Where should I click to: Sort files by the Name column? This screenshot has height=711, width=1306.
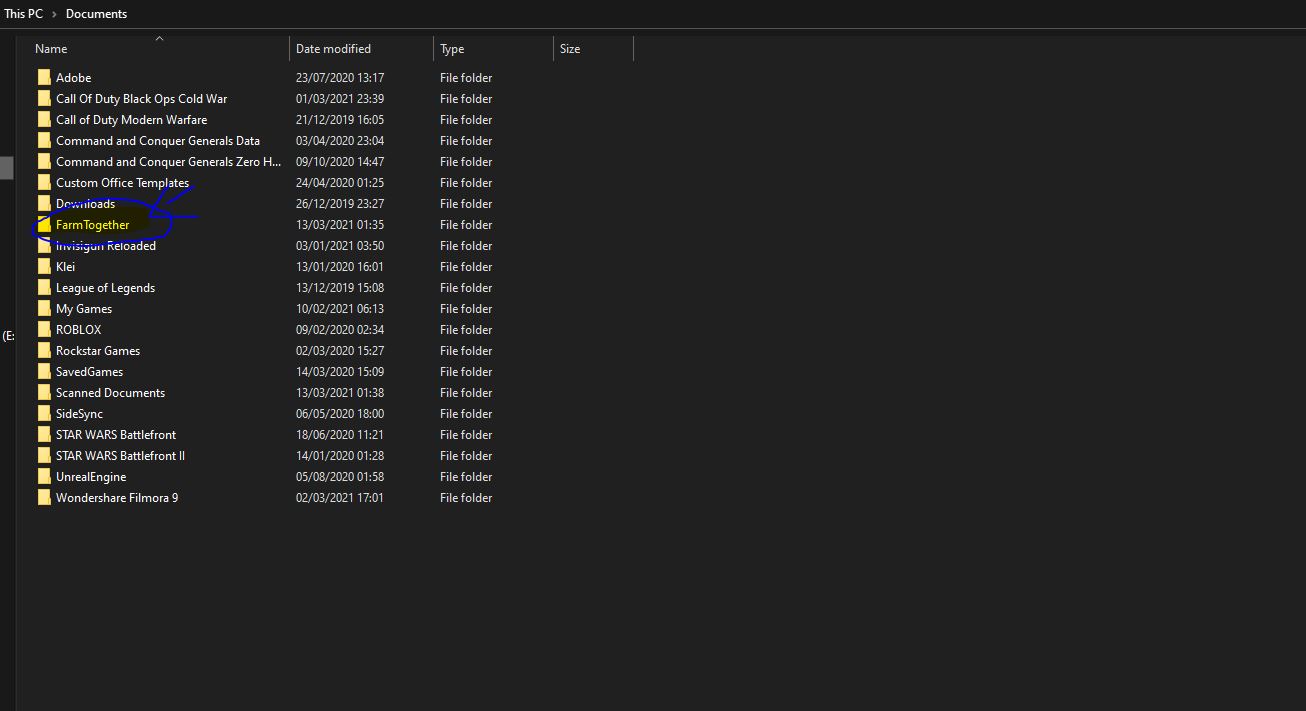[52, 49]
